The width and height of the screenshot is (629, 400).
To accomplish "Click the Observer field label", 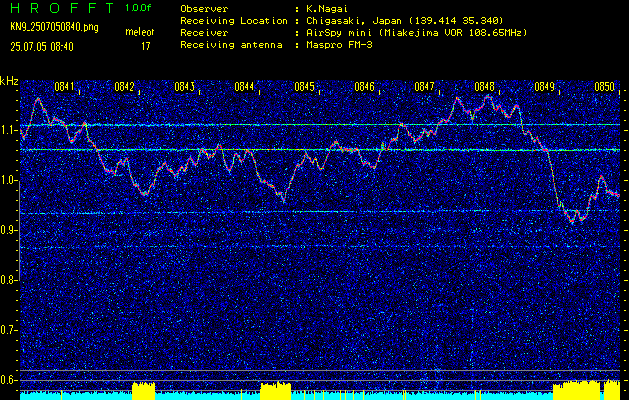I will (x=204, y=9).
